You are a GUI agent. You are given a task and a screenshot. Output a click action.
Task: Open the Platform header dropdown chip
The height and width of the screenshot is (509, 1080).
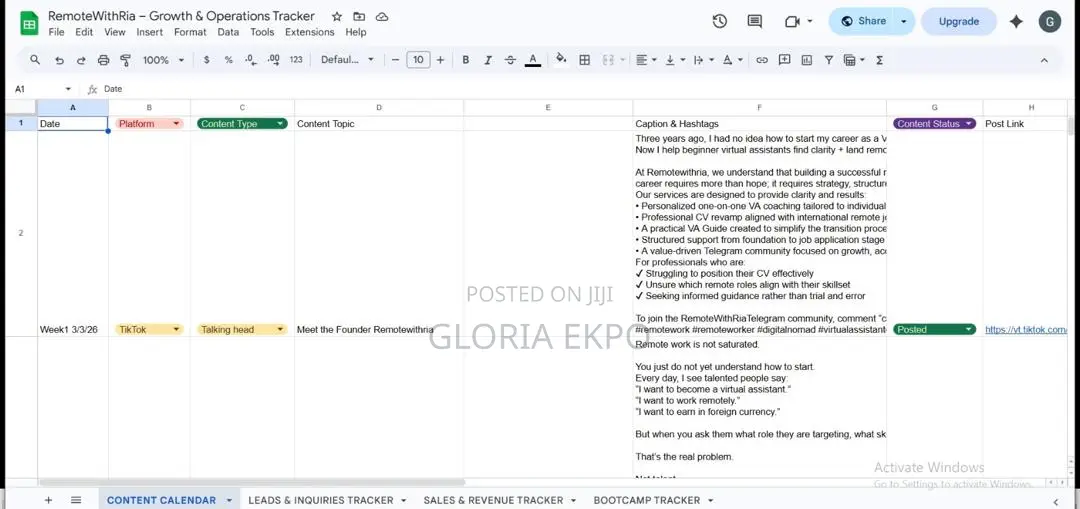[149, 124]
